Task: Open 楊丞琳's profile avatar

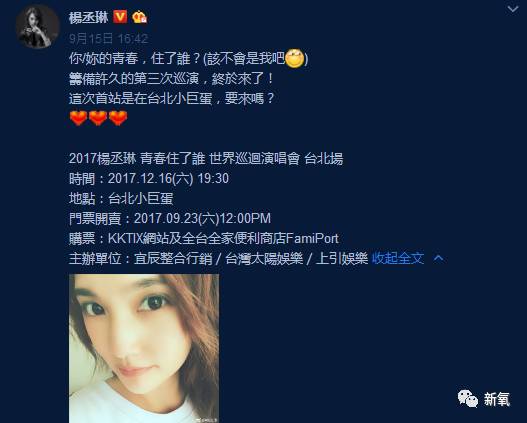Action: pos(38,27)
